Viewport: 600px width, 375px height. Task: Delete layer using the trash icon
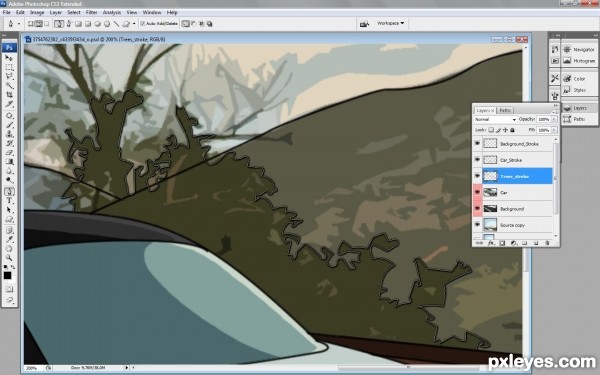coord(547,243)
